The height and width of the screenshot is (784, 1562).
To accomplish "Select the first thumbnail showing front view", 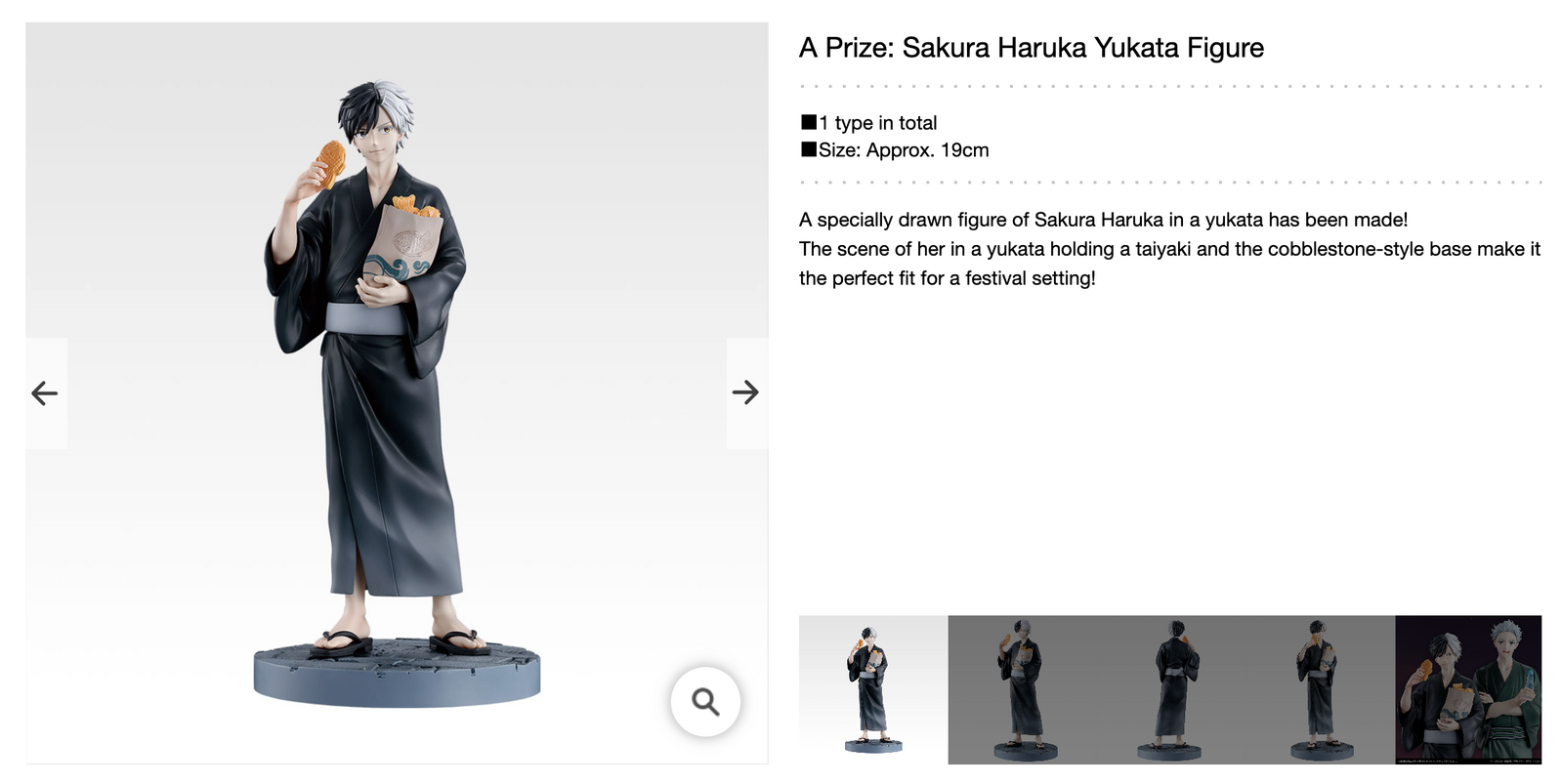I will pos(873,689).
